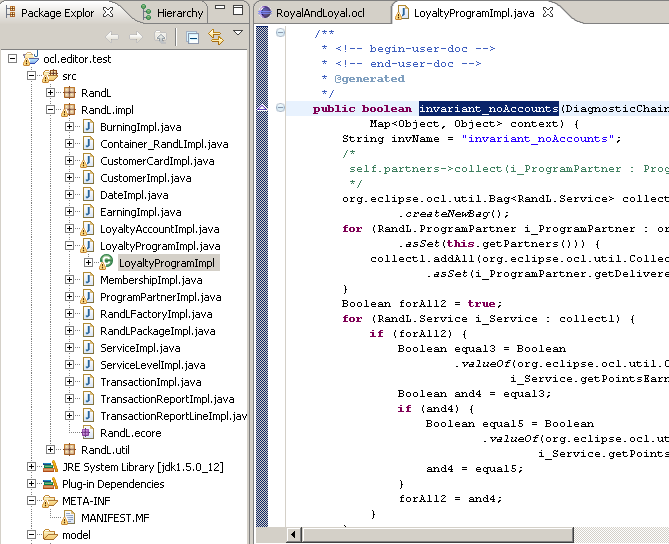Open the Package Explorer view menu arrow
This screenshot has width=669, height=544.
(238, 33)
